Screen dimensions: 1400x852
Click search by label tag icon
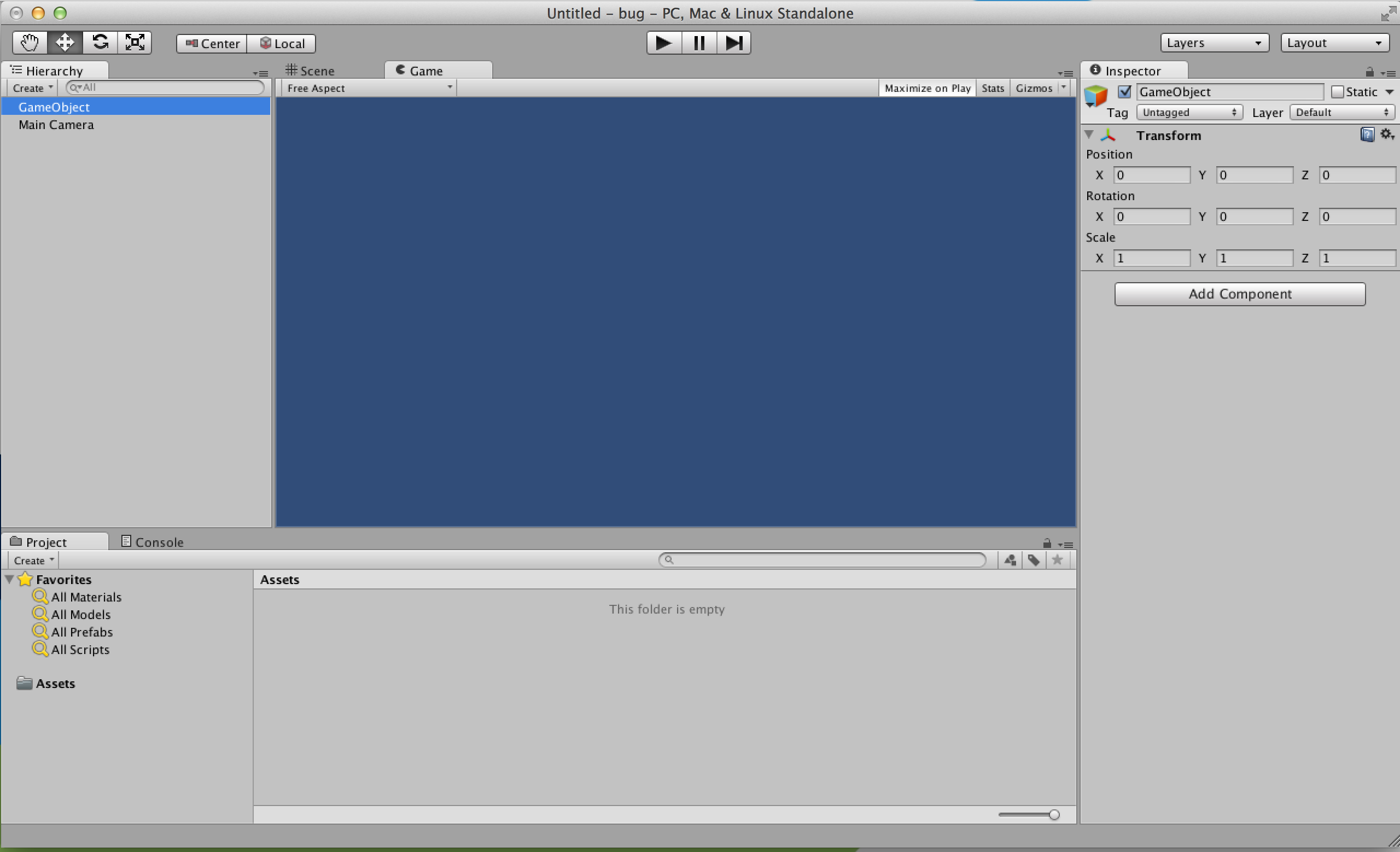(1034, 560)
